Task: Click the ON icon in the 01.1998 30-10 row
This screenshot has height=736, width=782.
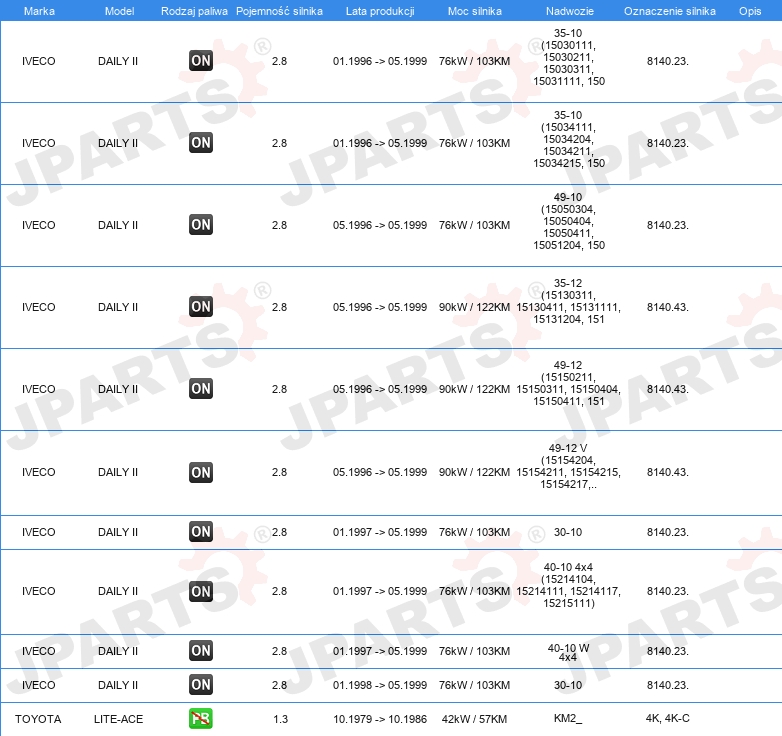Action: click(x=201, y=685)
